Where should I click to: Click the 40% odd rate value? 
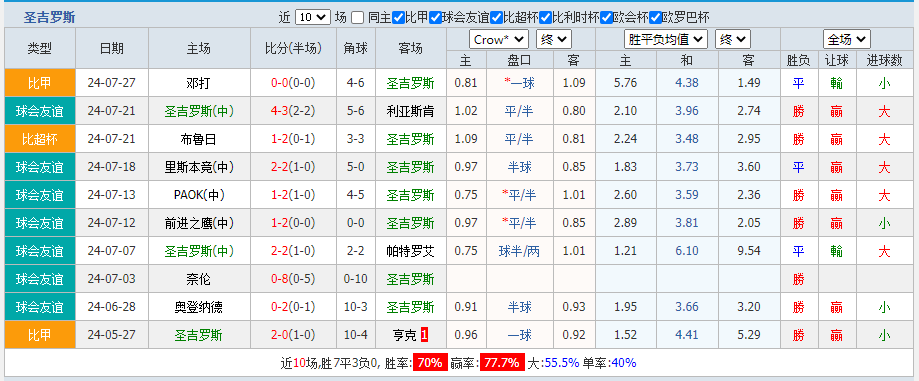[623, 363]
